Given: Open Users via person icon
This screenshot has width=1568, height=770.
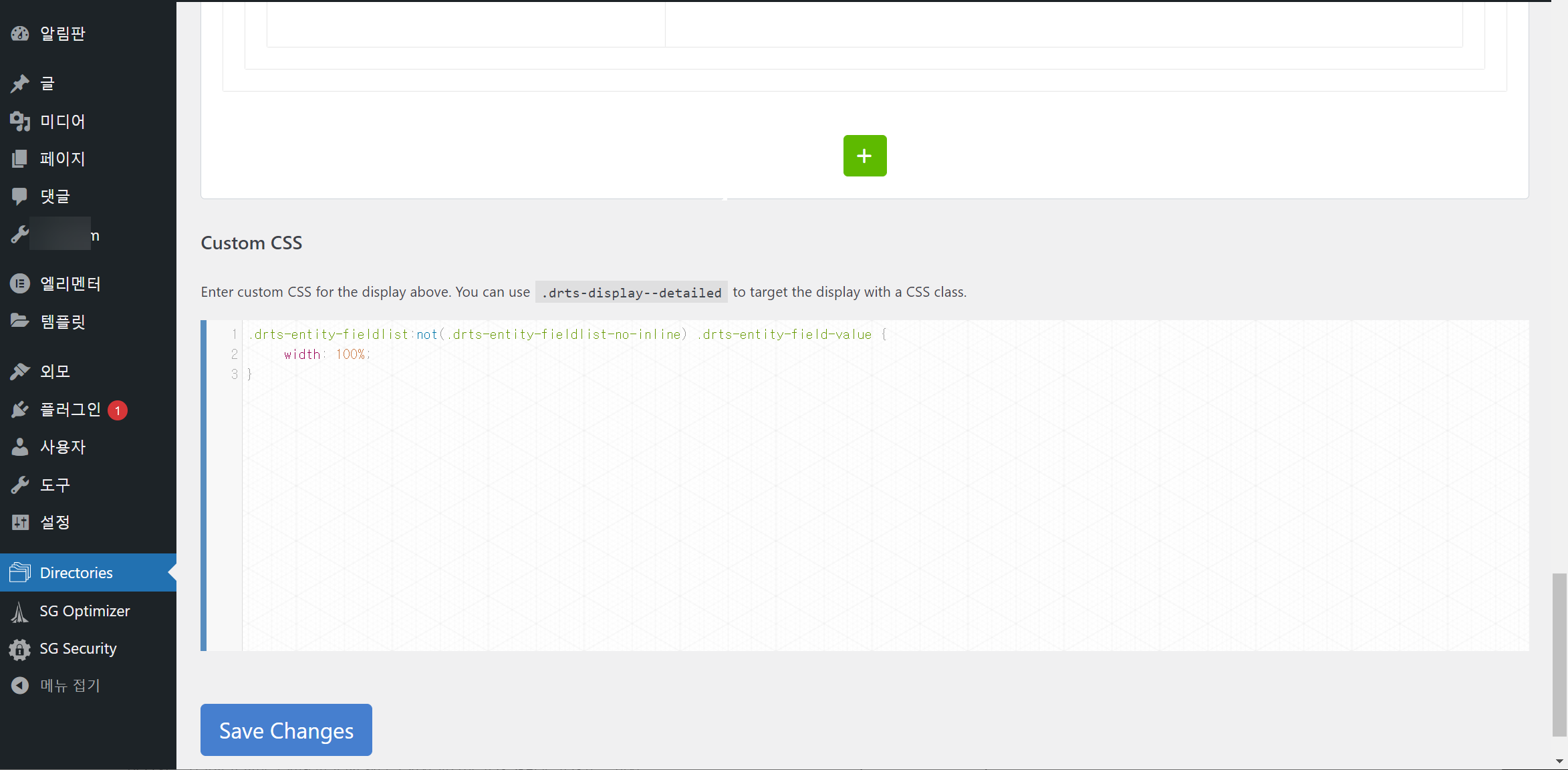Looking at the screenshot, I should [x=20, y=447].
